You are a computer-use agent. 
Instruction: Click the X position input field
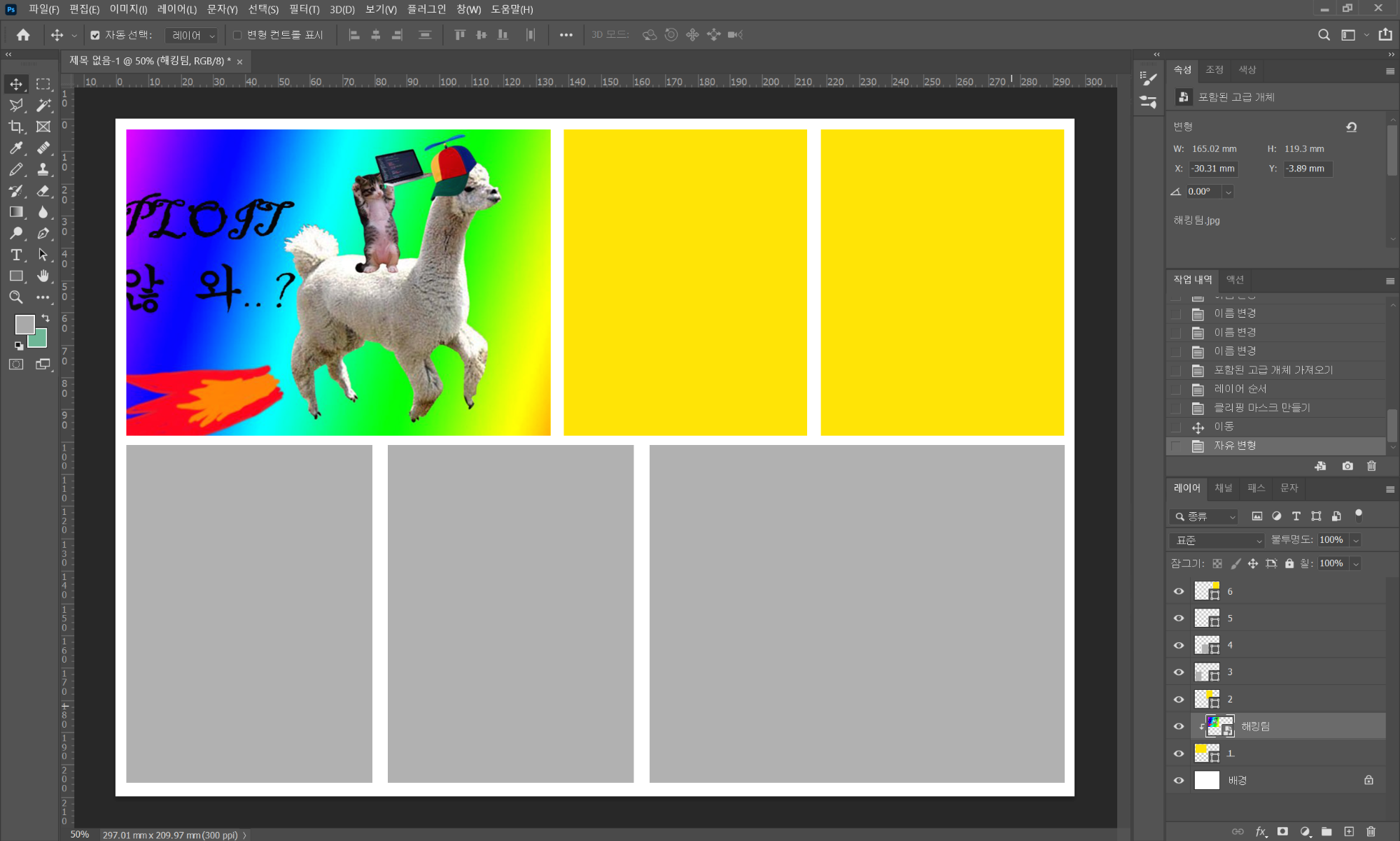tap(1213, 169)
